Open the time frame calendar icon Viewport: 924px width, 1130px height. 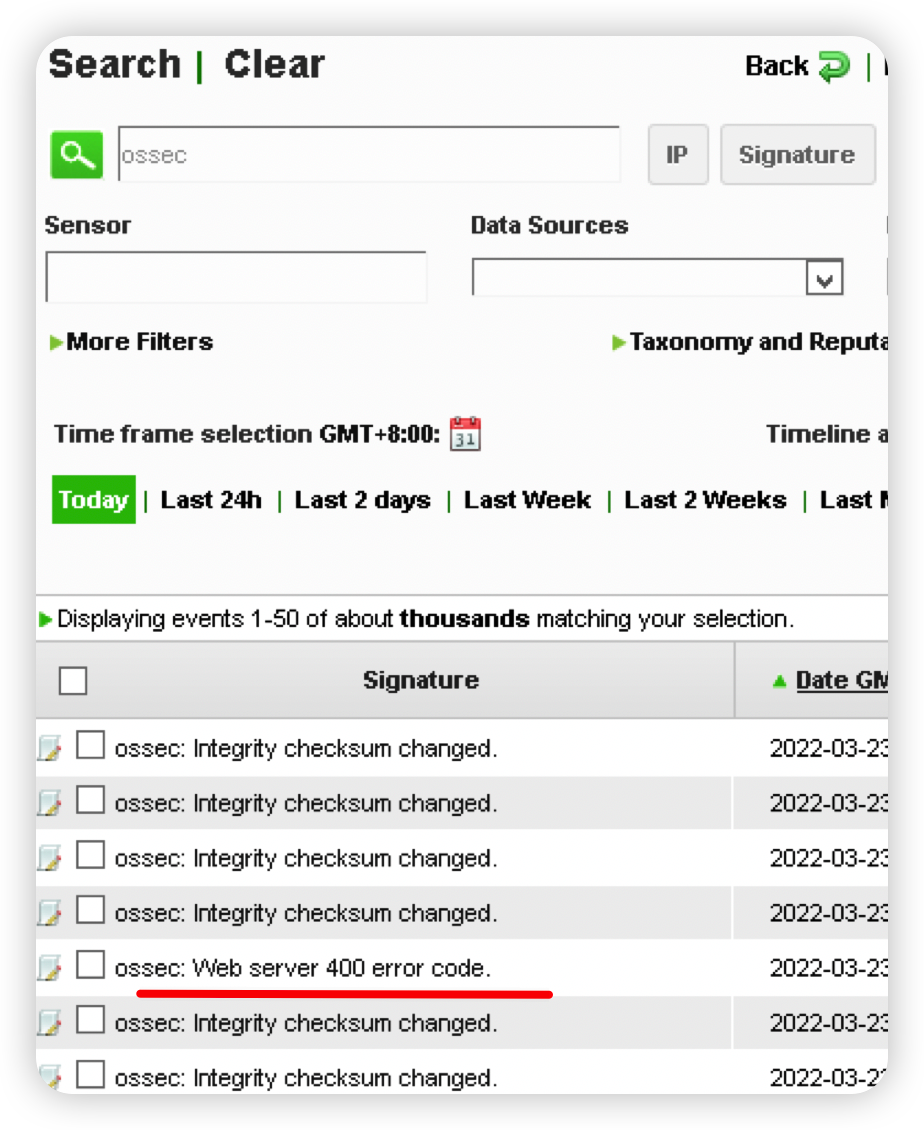pyautogui.click(x=465, y=433)
